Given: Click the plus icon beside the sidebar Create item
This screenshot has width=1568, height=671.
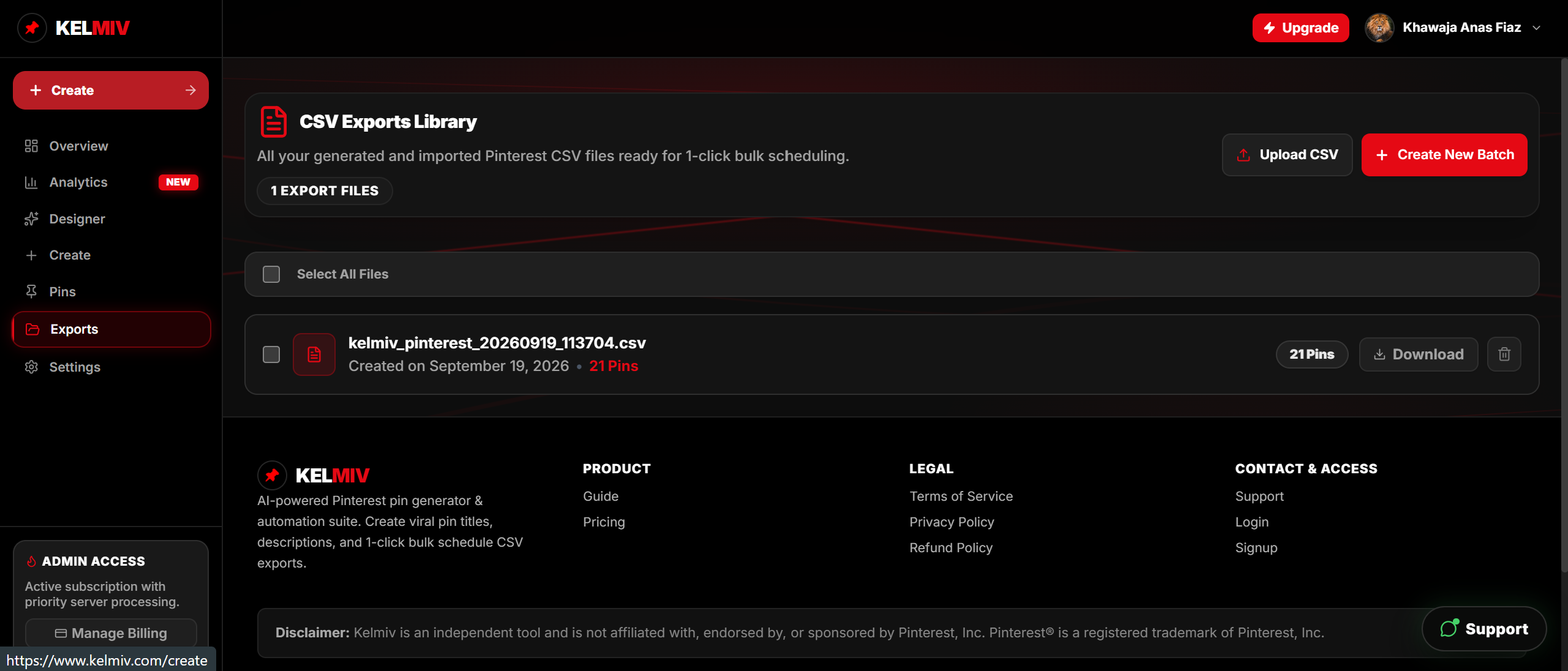Looking at the screenshot, I should 31,255.
